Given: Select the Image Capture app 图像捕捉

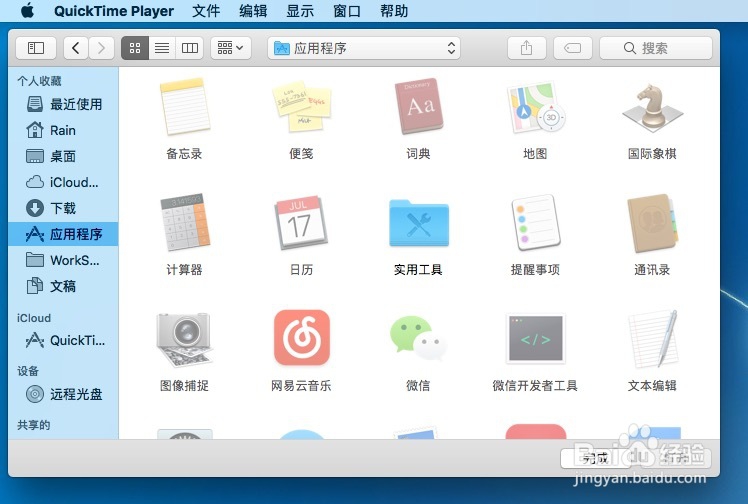Looking at the screenshot, I should (x=184, y=339).
